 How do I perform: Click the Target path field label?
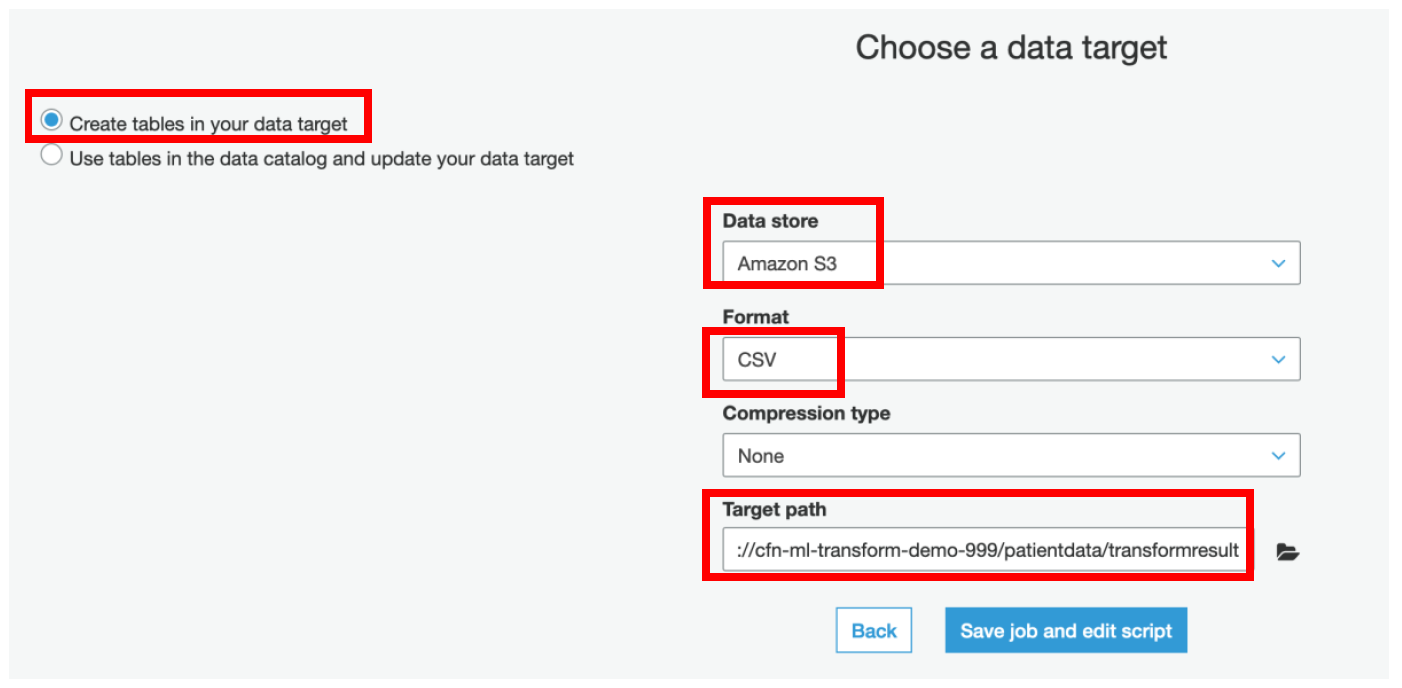click(x=775, y=510)
